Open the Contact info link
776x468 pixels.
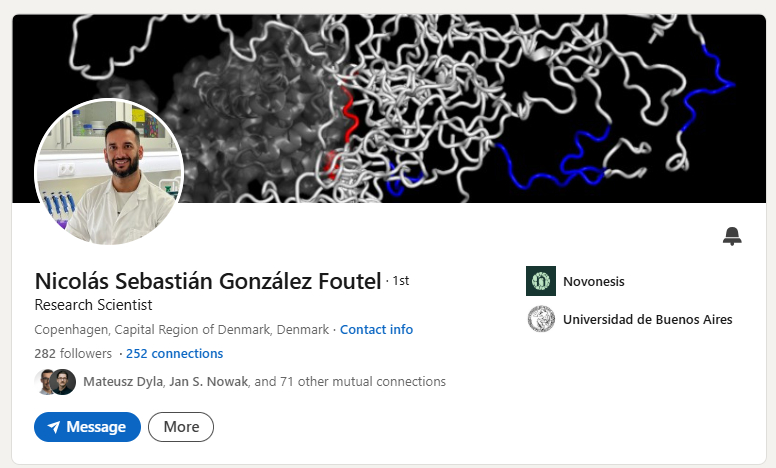tap(376, 329)
